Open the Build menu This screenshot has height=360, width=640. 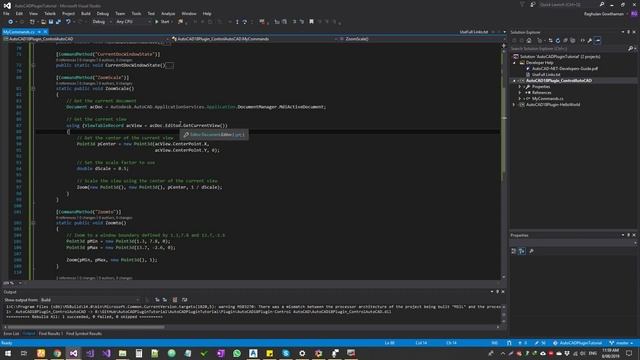pos(86,13)
